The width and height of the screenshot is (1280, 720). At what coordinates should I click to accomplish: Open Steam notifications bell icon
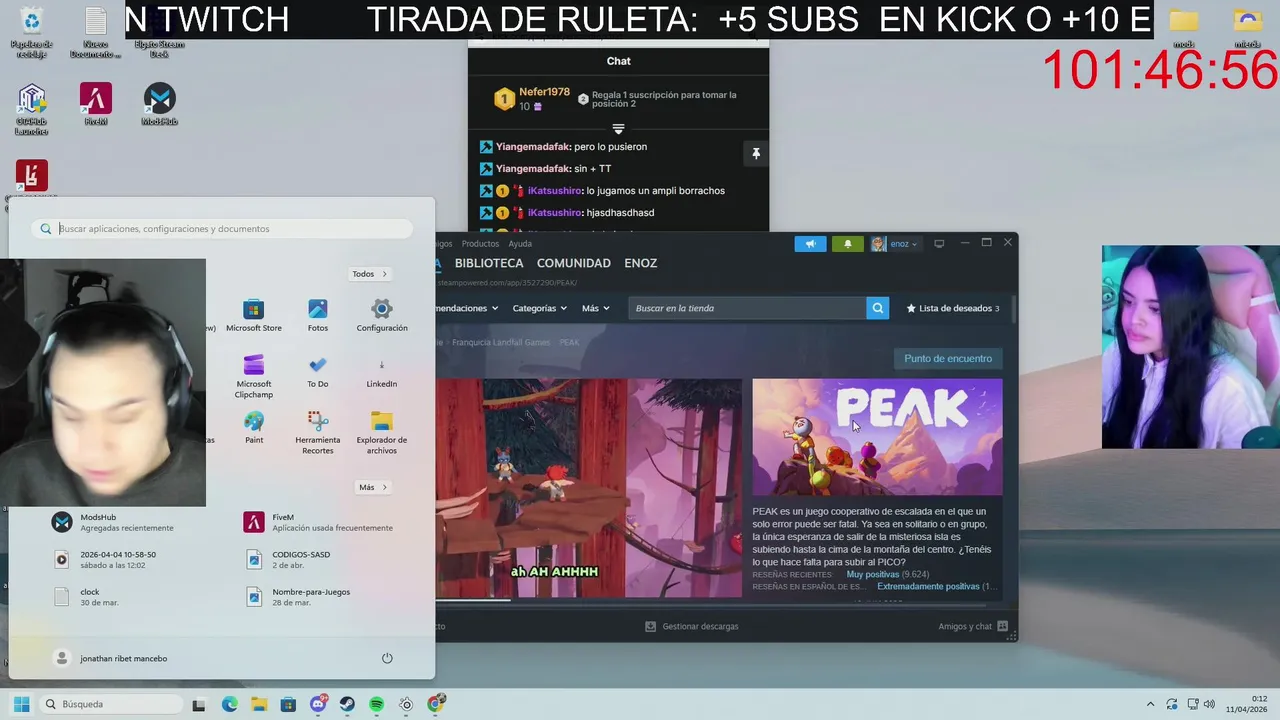(x=847, y=244)
